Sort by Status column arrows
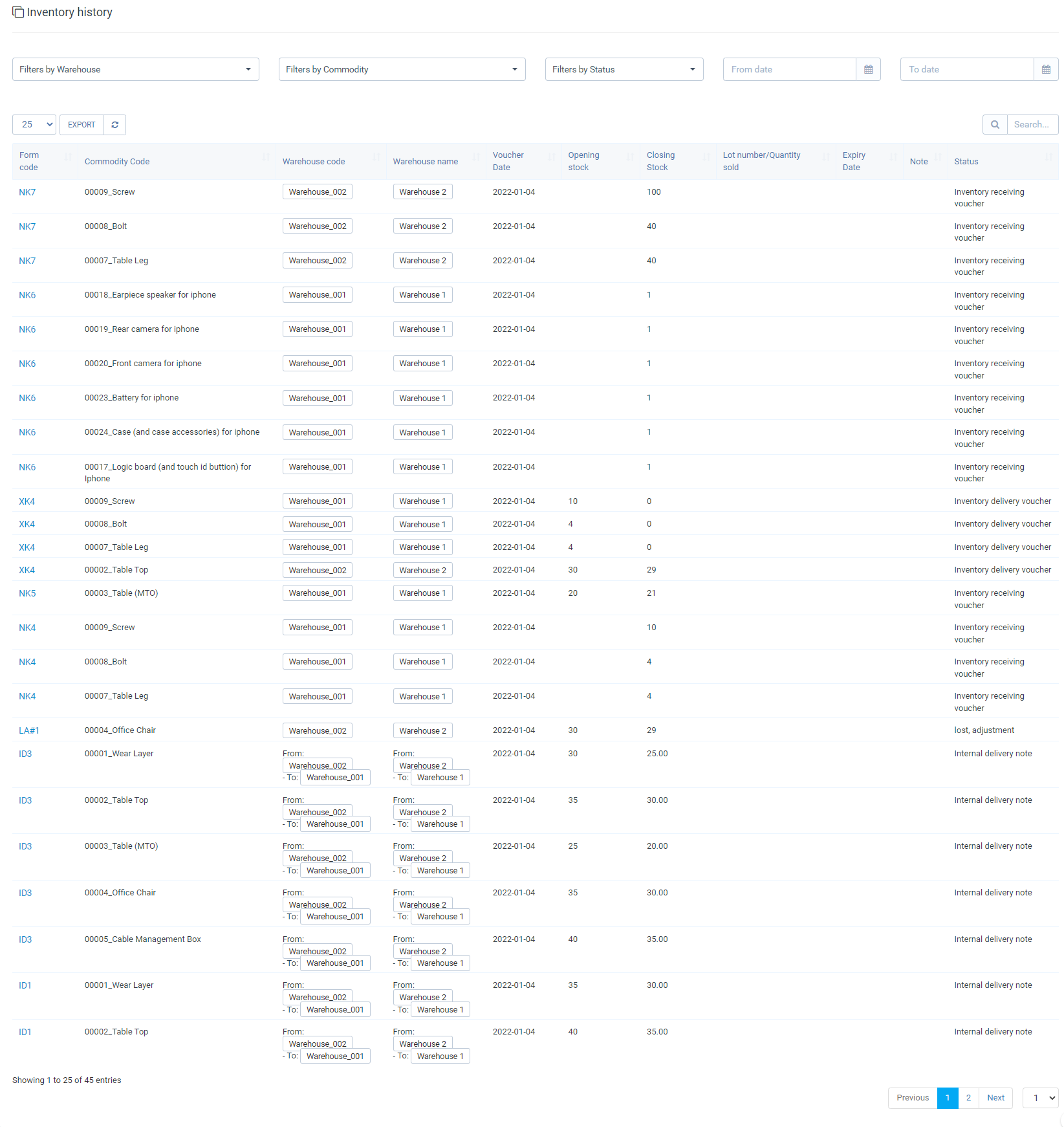This screenshot has height=1127, width=1064. 1048,157
